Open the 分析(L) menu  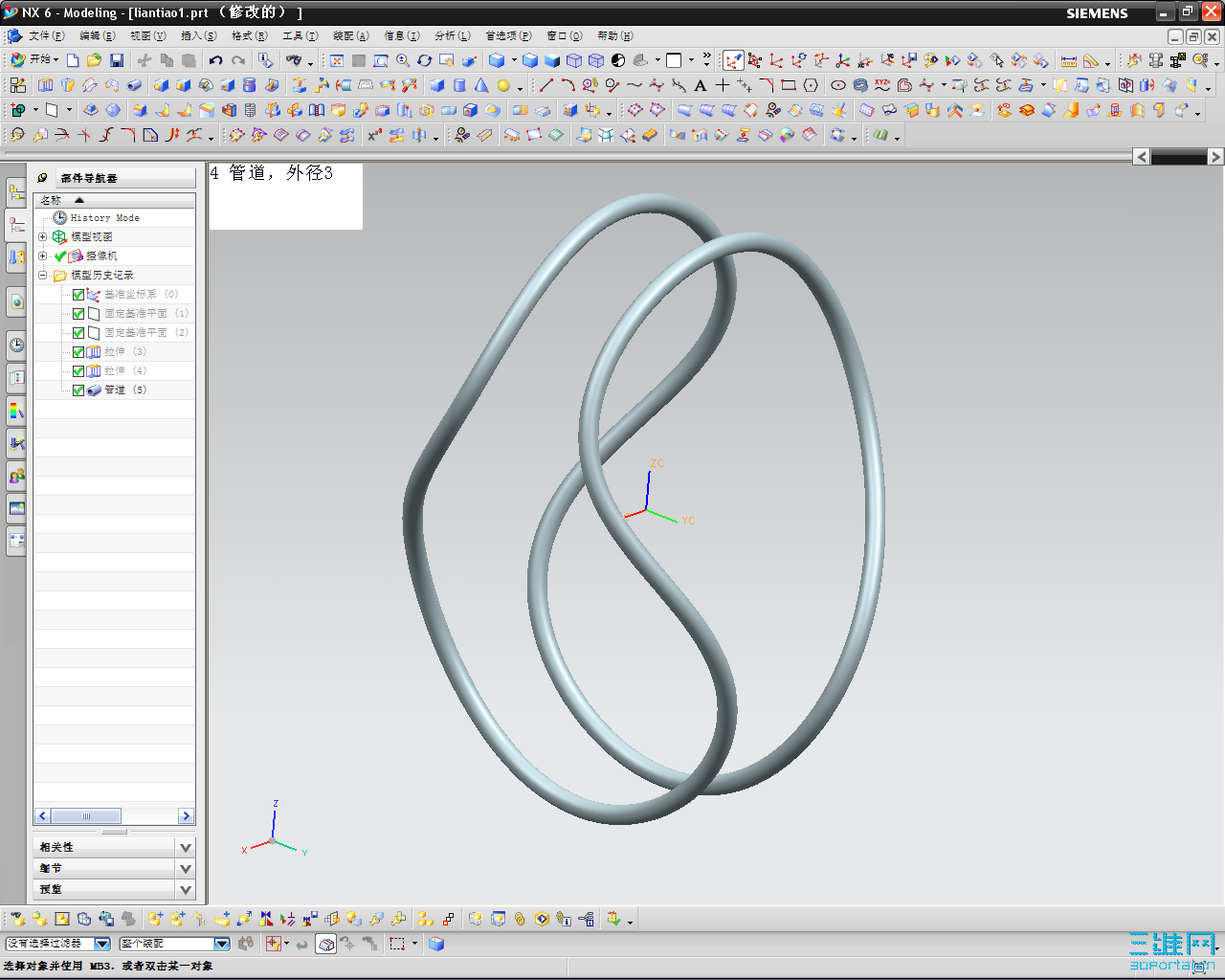[452, 35]
